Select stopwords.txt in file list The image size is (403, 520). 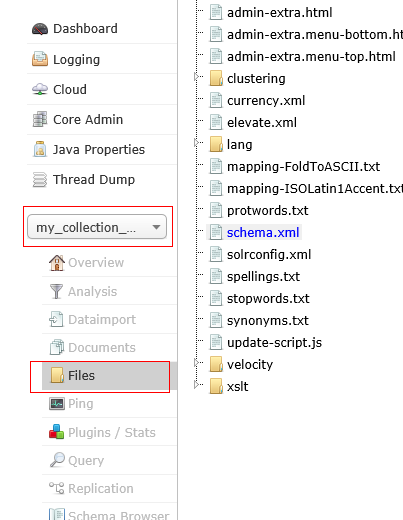click(x=268, y=299)
